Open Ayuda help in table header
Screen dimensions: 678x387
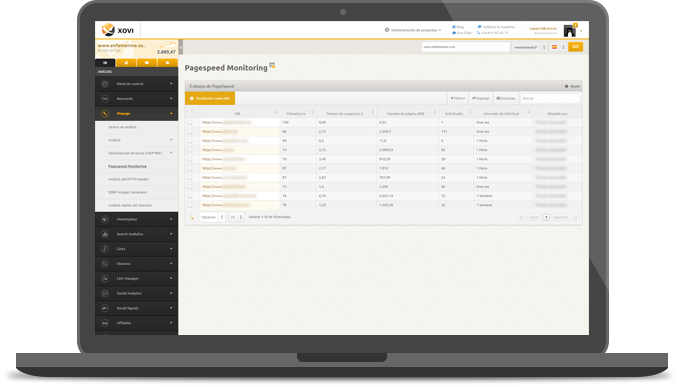pyautogui.click(x=572, y=86)
